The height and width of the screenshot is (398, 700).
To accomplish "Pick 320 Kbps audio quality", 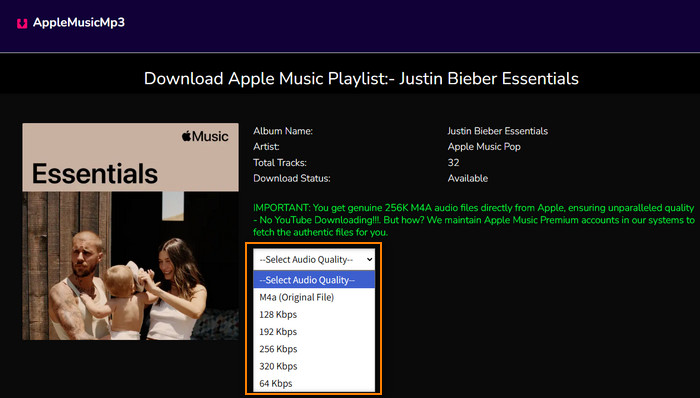I will point(314,366).
